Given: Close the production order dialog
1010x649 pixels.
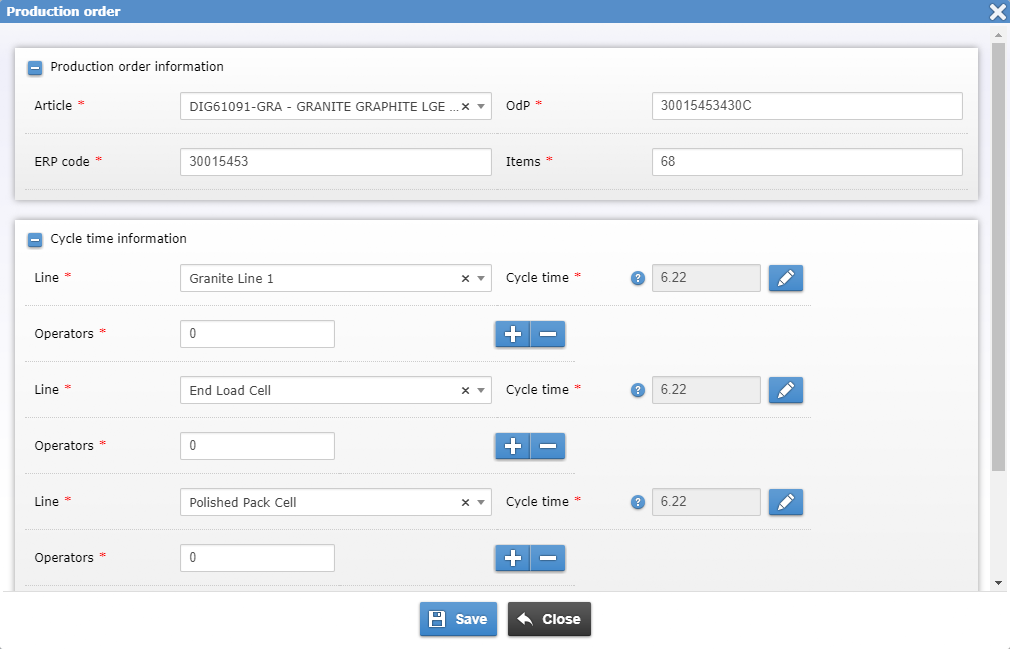Looking at the screenshot, I should point(549,618).
